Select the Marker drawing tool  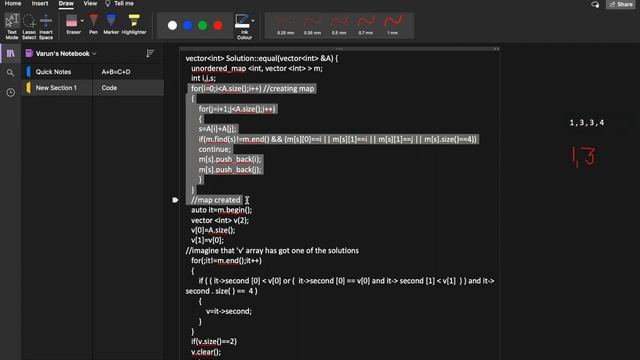coord(111,24)
